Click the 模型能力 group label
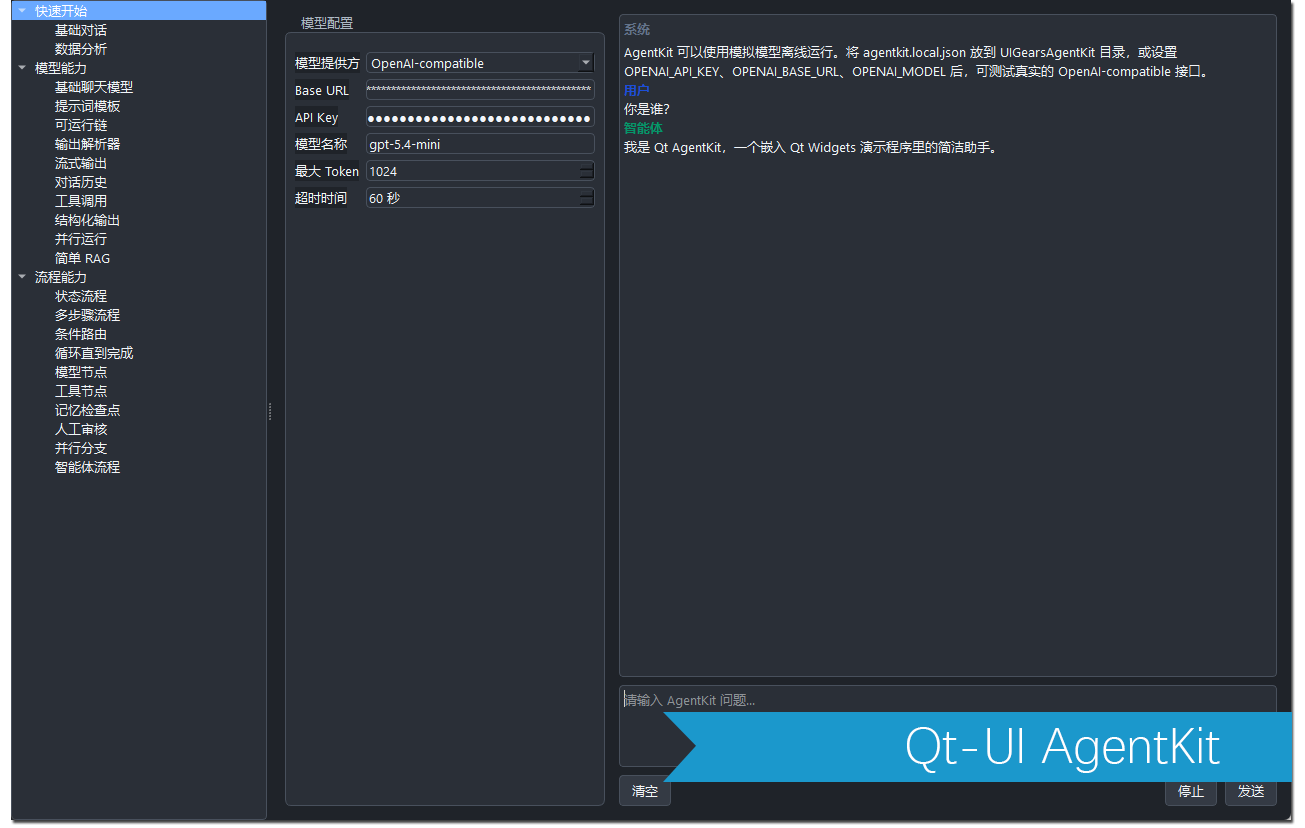Screen dimensions: 1305x828 61,68
